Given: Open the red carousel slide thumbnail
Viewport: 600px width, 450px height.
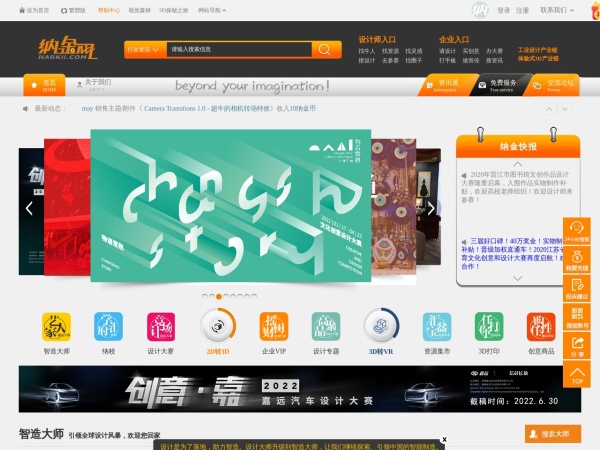Looking at the screenshot, I should 67,207.
